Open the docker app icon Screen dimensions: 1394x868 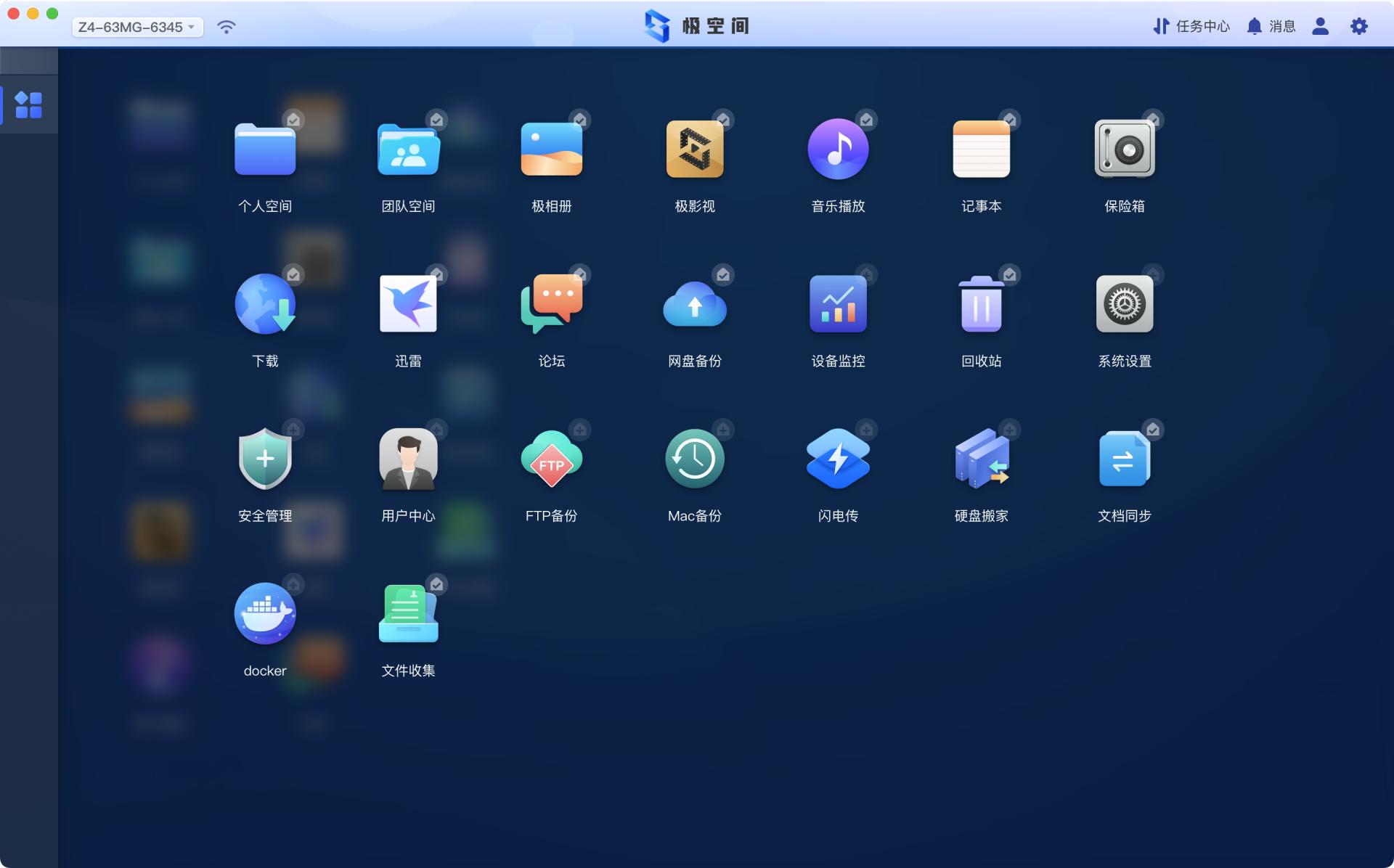(x=265, y=614)
